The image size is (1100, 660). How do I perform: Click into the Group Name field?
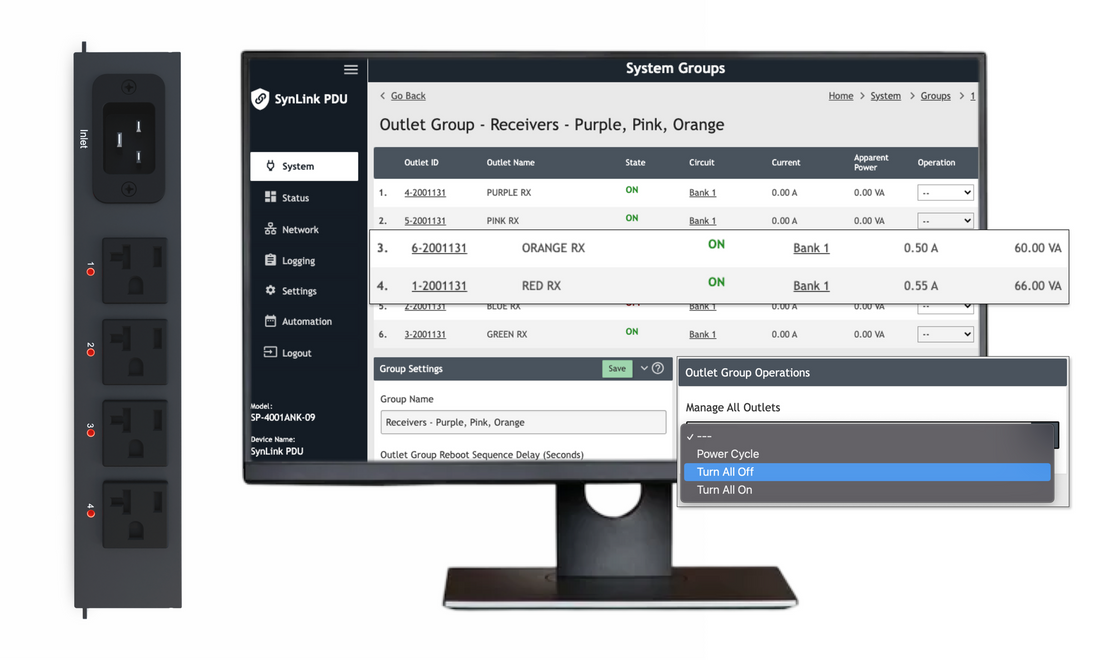point(523,422)
